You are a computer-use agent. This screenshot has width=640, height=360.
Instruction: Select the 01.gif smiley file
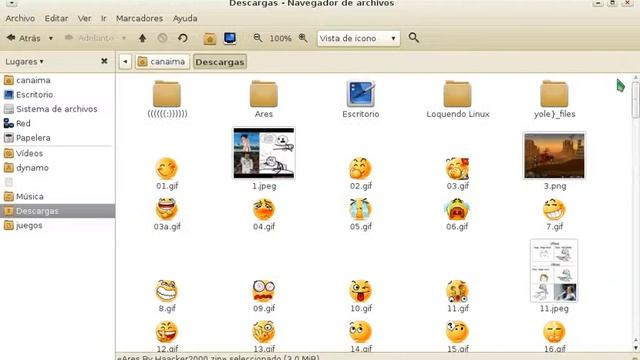tap(167, 173)
